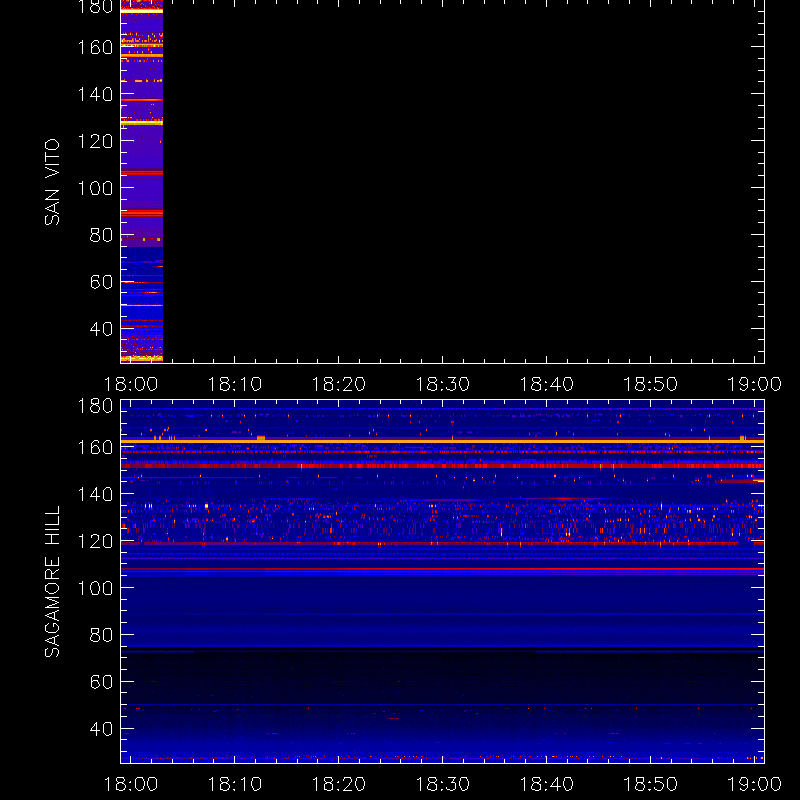Click 19:00 under the San Vito plot
The image size is (800, 800).
click(x=754, y=384)
